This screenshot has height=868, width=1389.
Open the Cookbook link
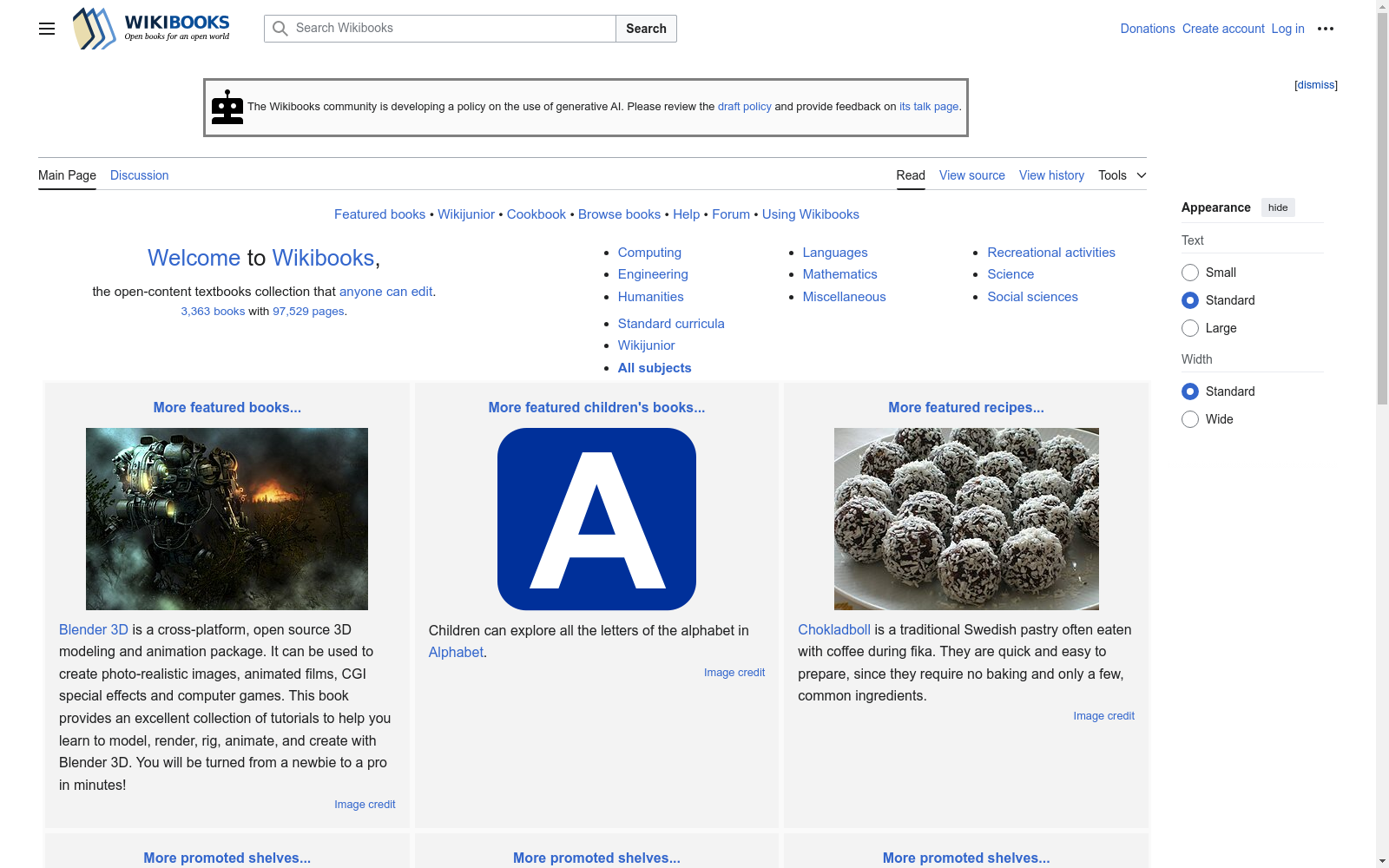537,214
